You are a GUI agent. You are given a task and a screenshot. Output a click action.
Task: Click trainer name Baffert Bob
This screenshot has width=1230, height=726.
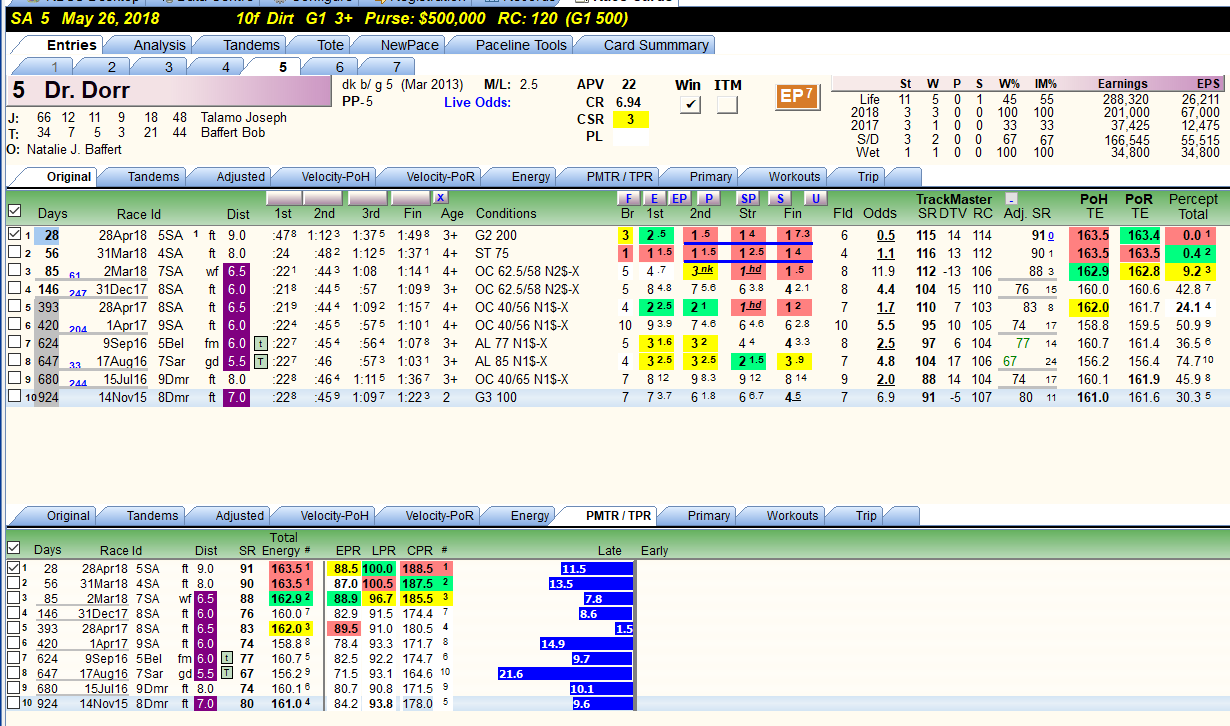[x=233, y=133]
